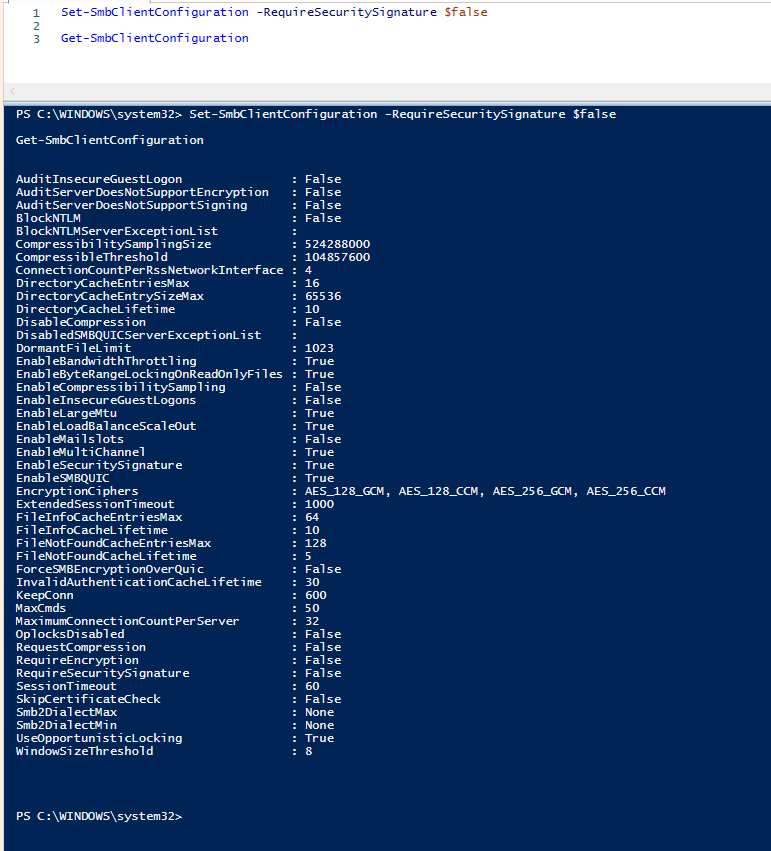Click the WindowSizeThreshold output row
The width and height of the screenshot is (771, 851).
coord(85,751)
